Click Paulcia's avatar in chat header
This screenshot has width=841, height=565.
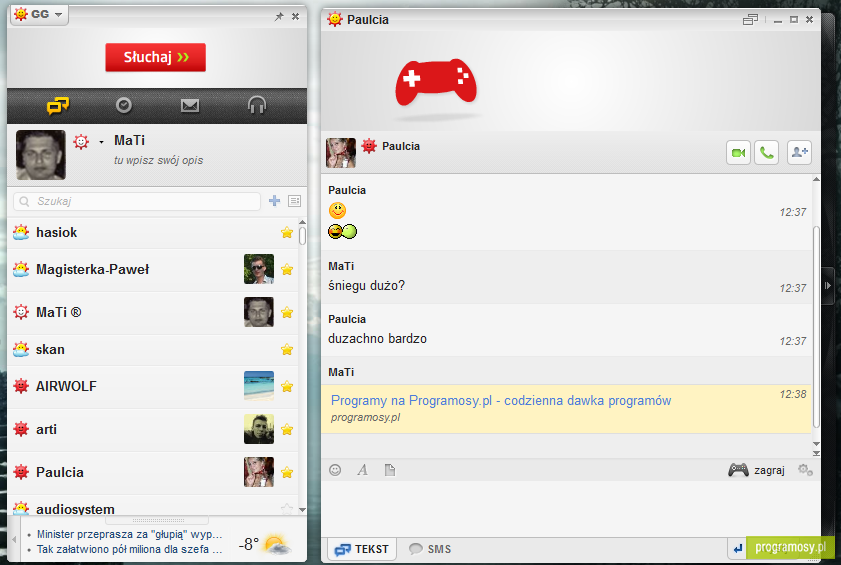point(341,153)
